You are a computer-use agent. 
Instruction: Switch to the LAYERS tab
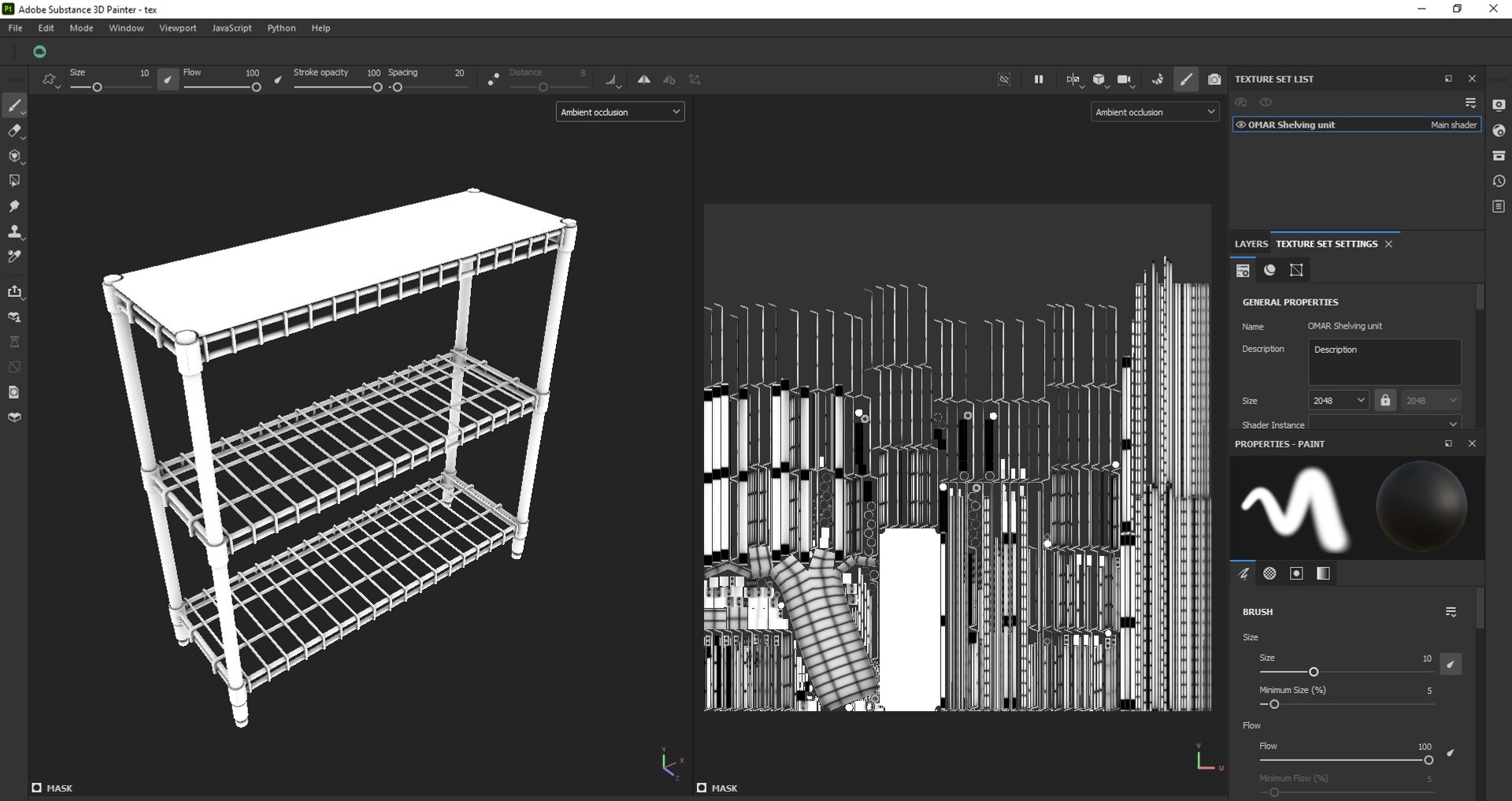pyautogui.click(x=1251, y=244)
